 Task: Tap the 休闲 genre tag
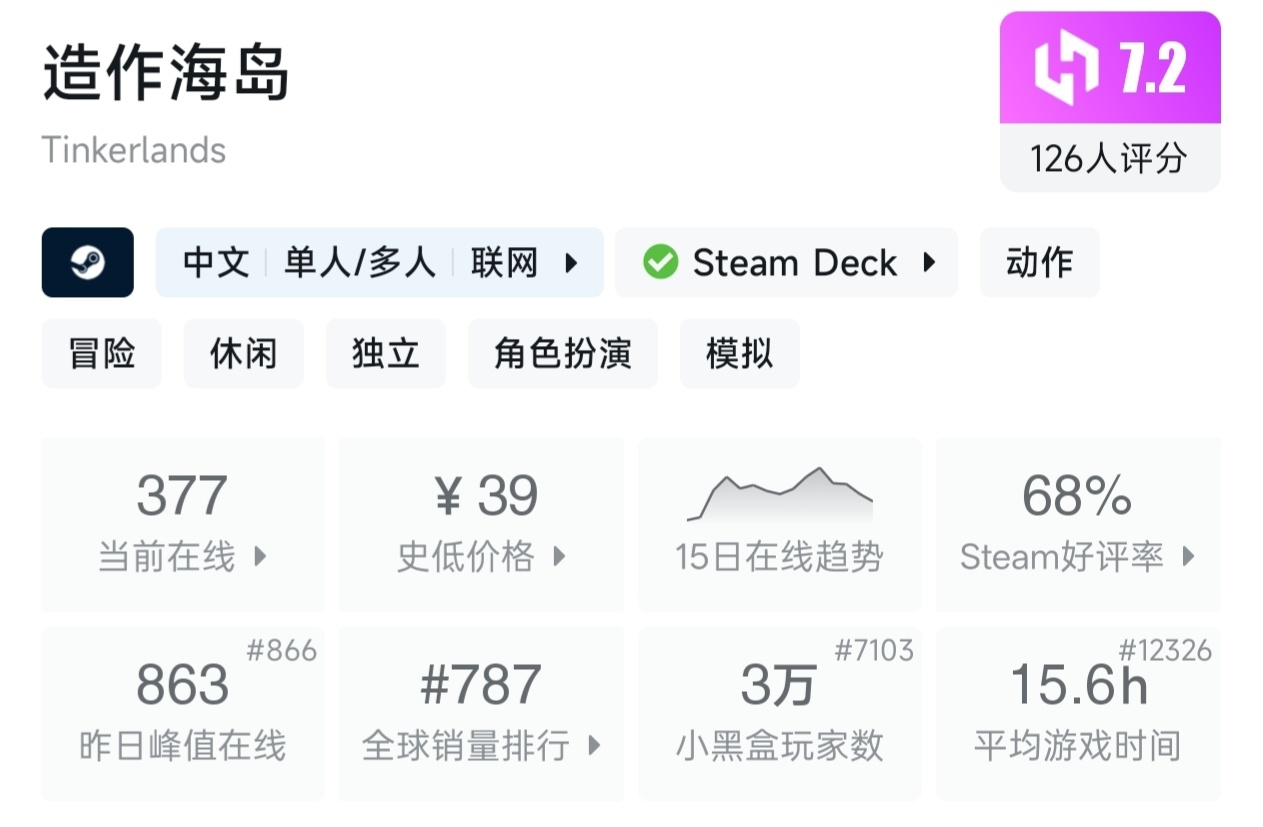coord(243,354)
